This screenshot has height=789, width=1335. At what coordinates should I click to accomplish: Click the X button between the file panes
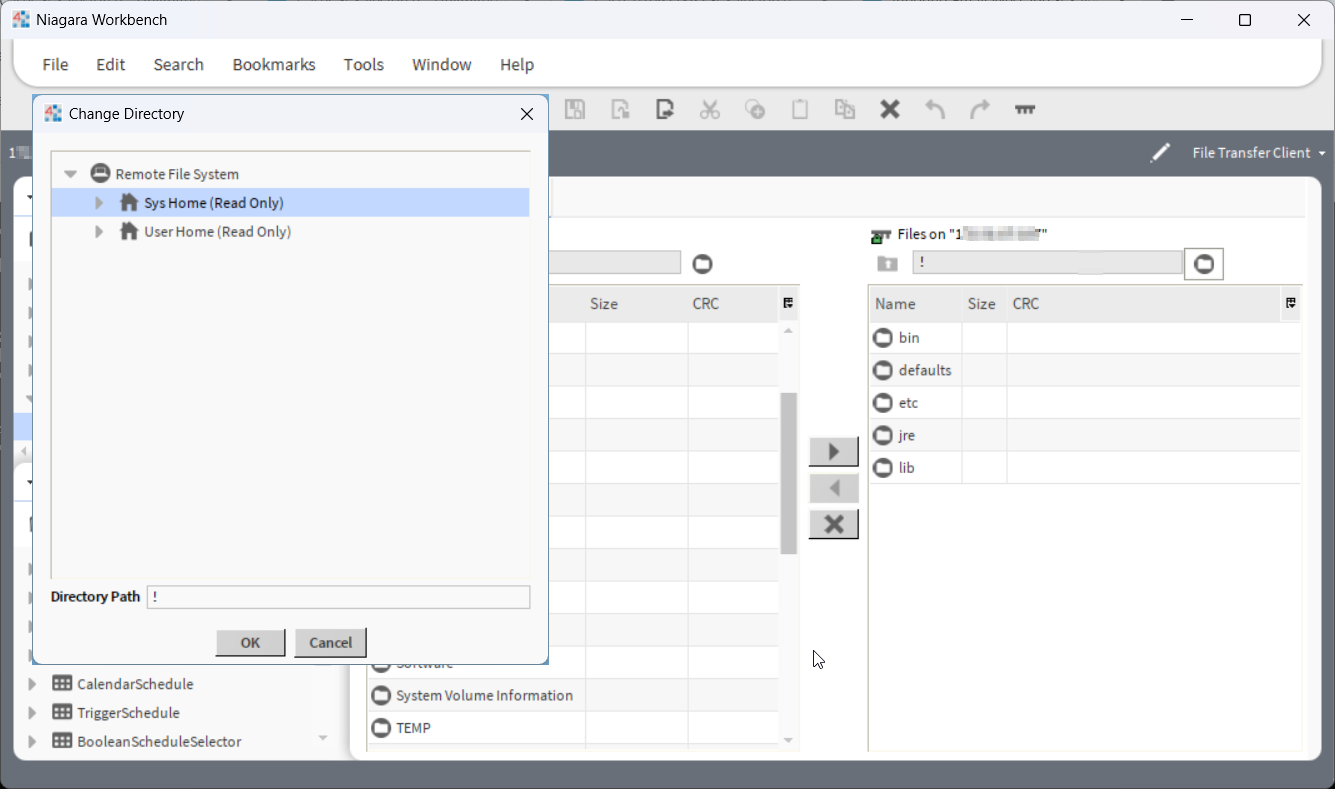834,524
